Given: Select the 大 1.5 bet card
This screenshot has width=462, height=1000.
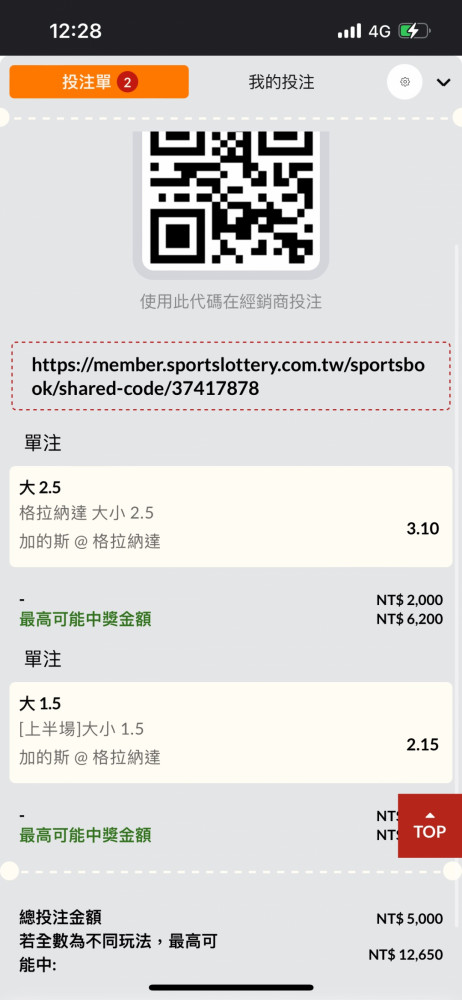Looking at the screenshot, I should point(231,732).
